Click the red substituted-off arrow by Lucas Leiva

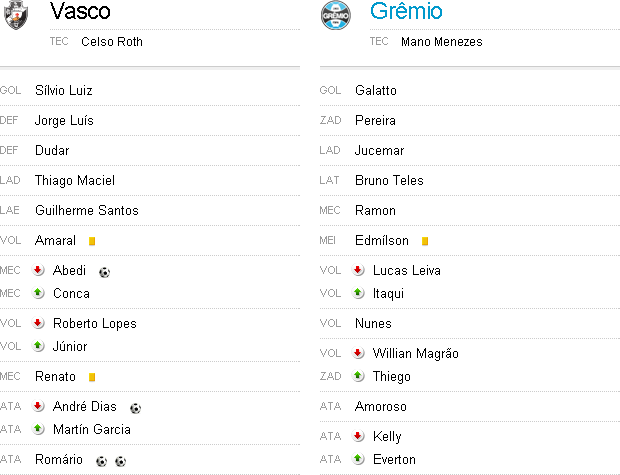pos(358,270)
